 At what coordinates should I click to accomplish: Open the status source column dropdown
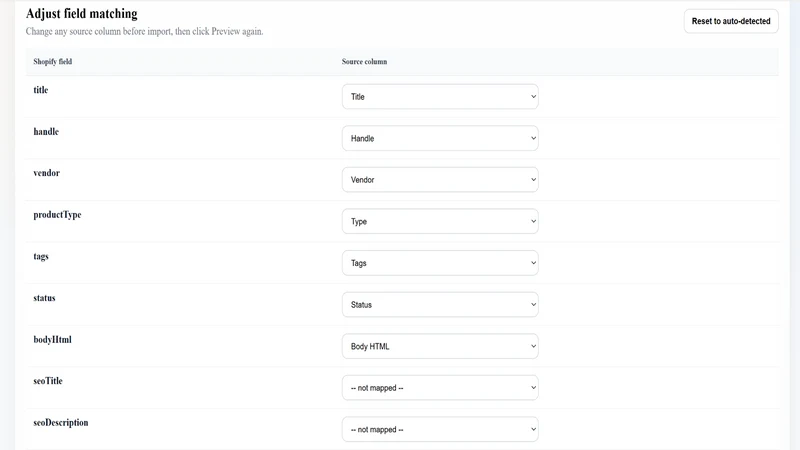(x=440, y=305)
